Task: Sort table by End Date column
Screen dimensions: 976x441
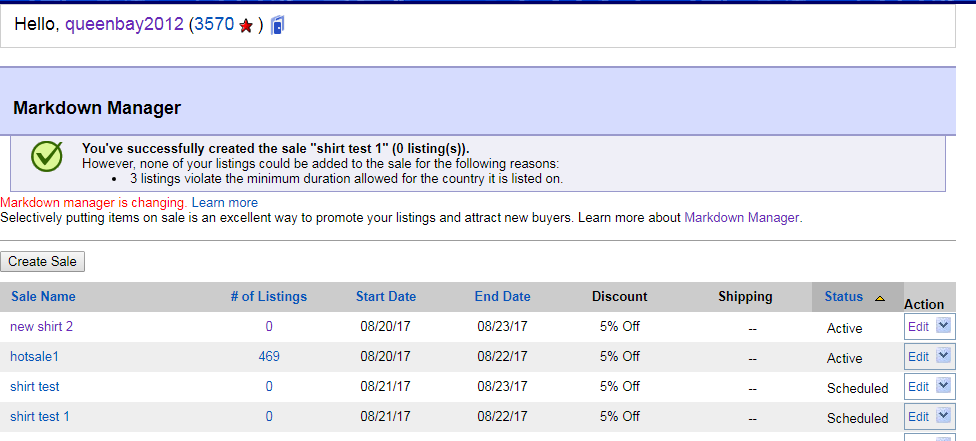Action: [x=502, y=296]
